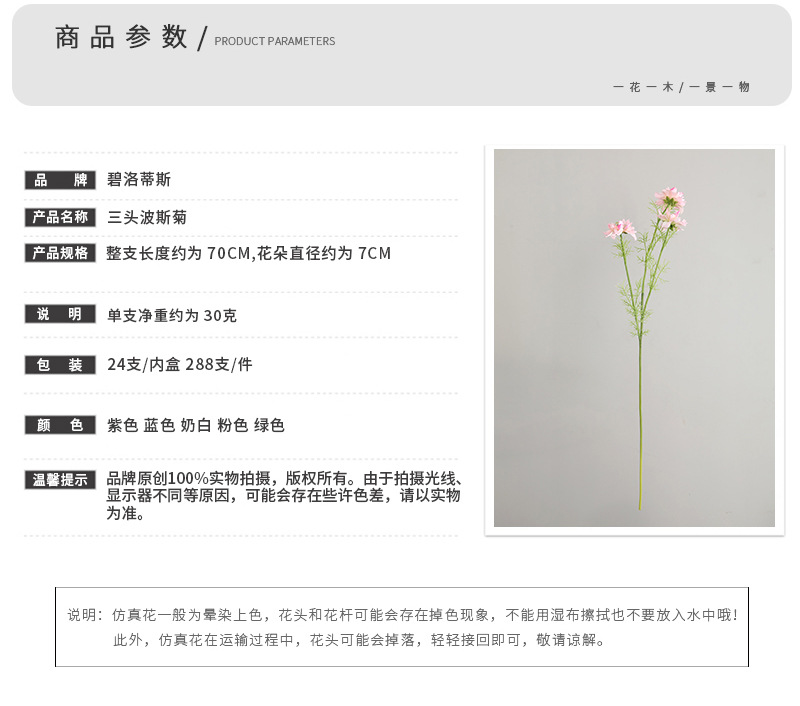Select the 产品规格 label tag
This screenshot has height=706, width=800.
click(60, 253)
